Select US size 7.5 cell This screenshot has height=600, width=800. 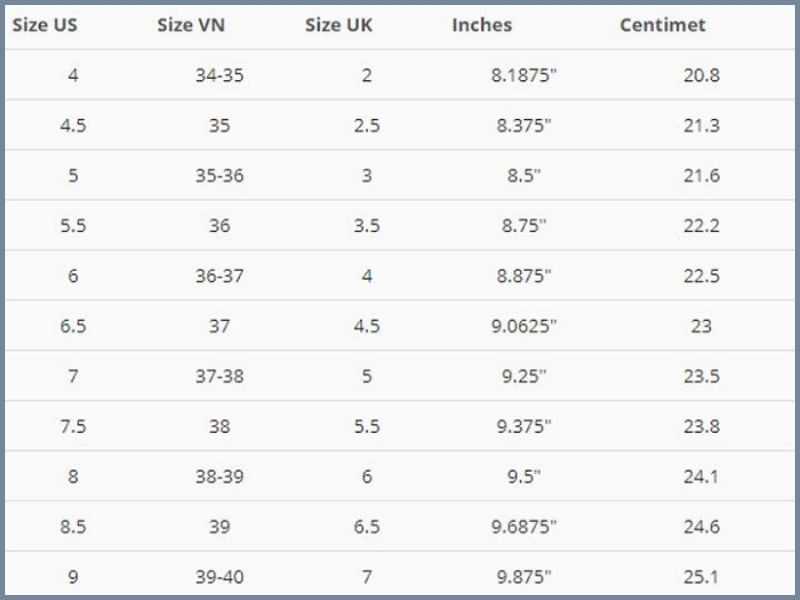pos(73,426)
